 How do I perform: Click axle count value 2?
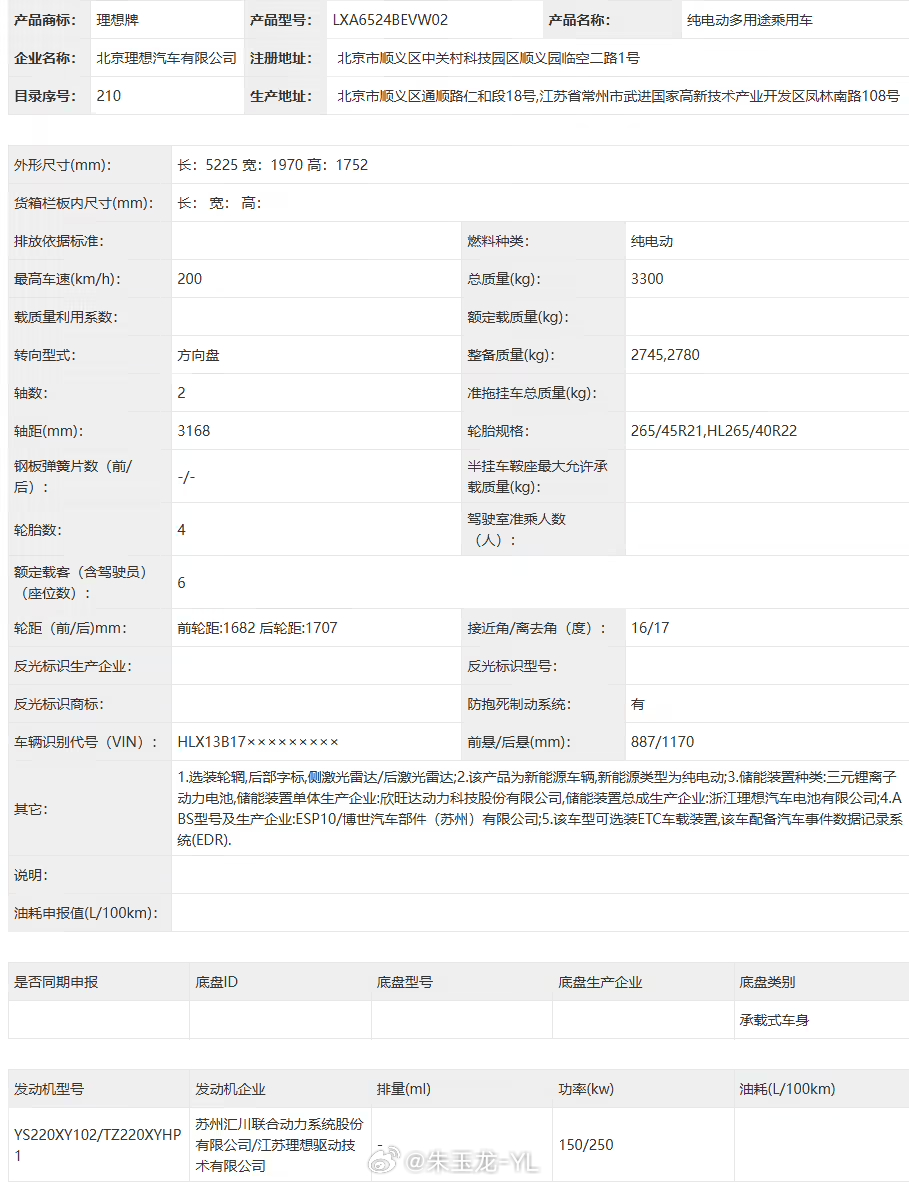(x=182, y=393)
